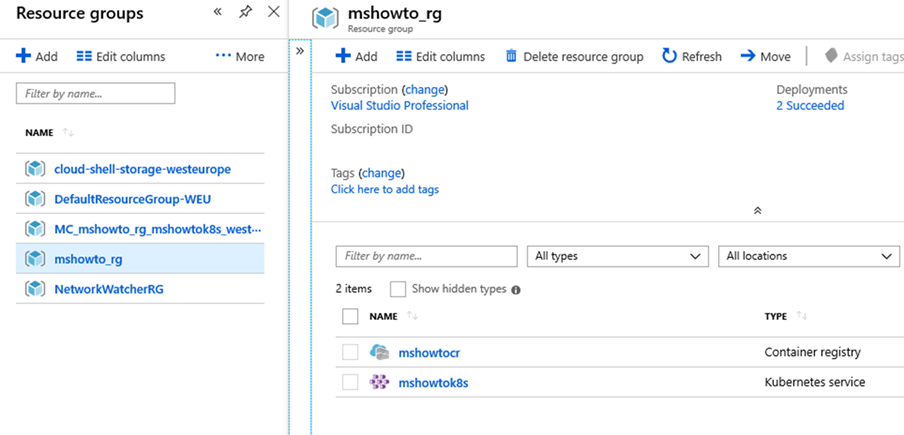Open the More menu in Resource groups
Viewport: 904px width, 435px height.
tap(240, 56)
